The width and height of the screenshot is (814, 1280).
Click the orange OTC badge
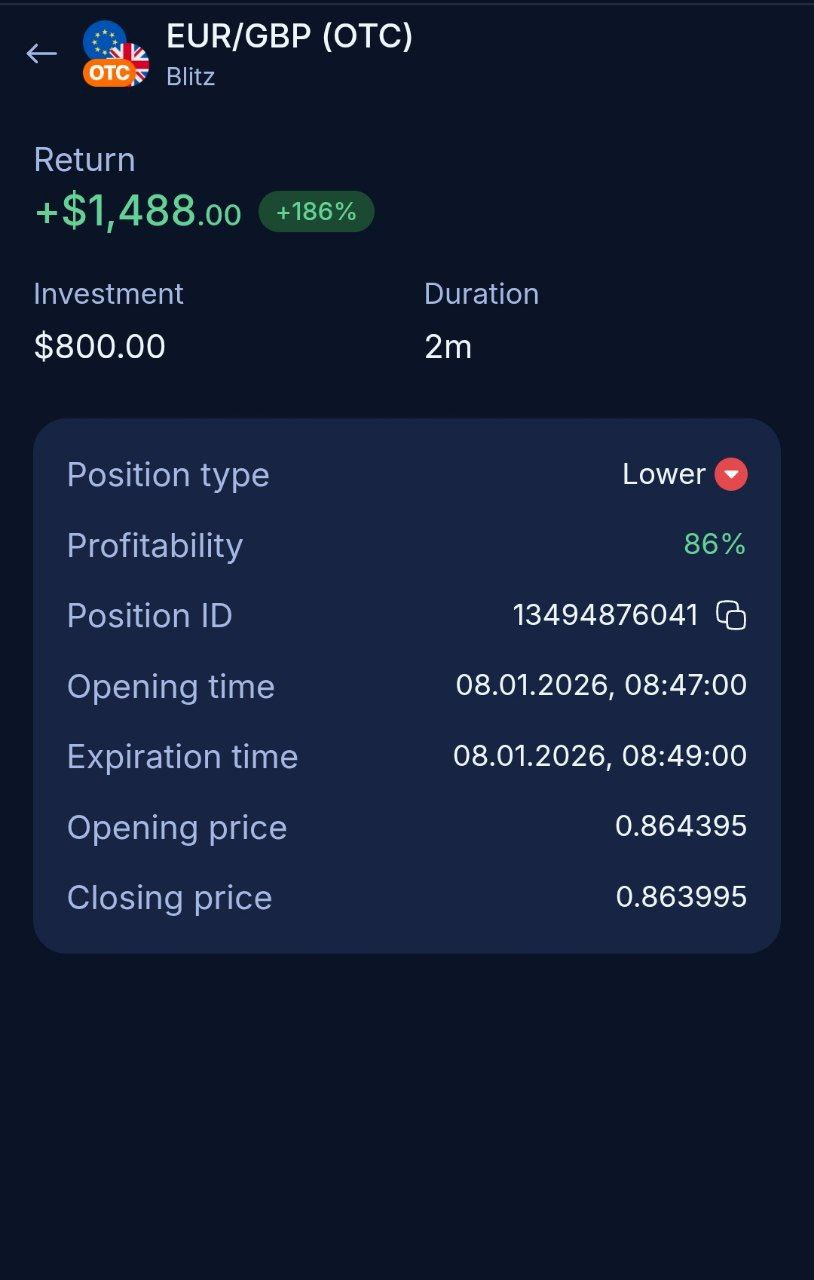click(x=107, y=72)
